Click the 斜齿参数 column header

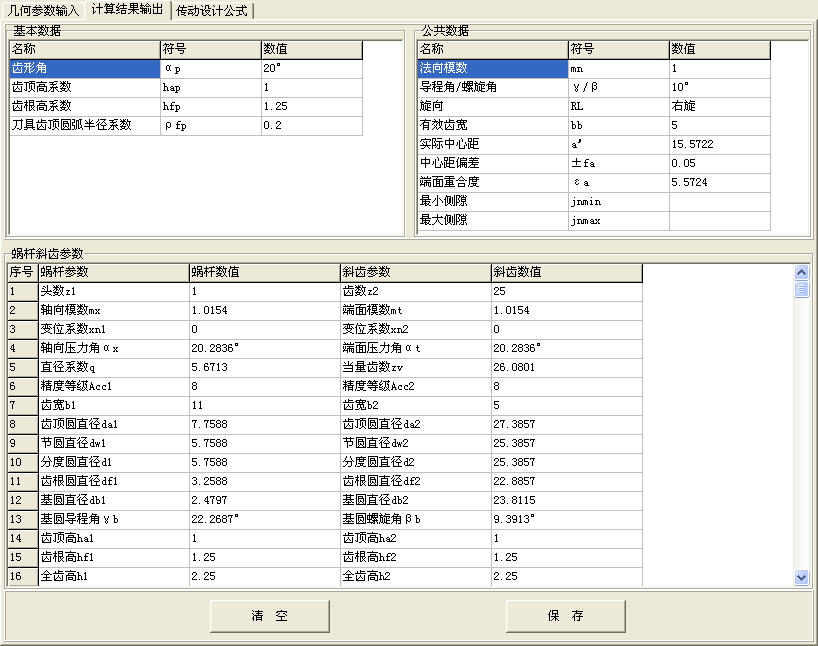tap(416, 272)
